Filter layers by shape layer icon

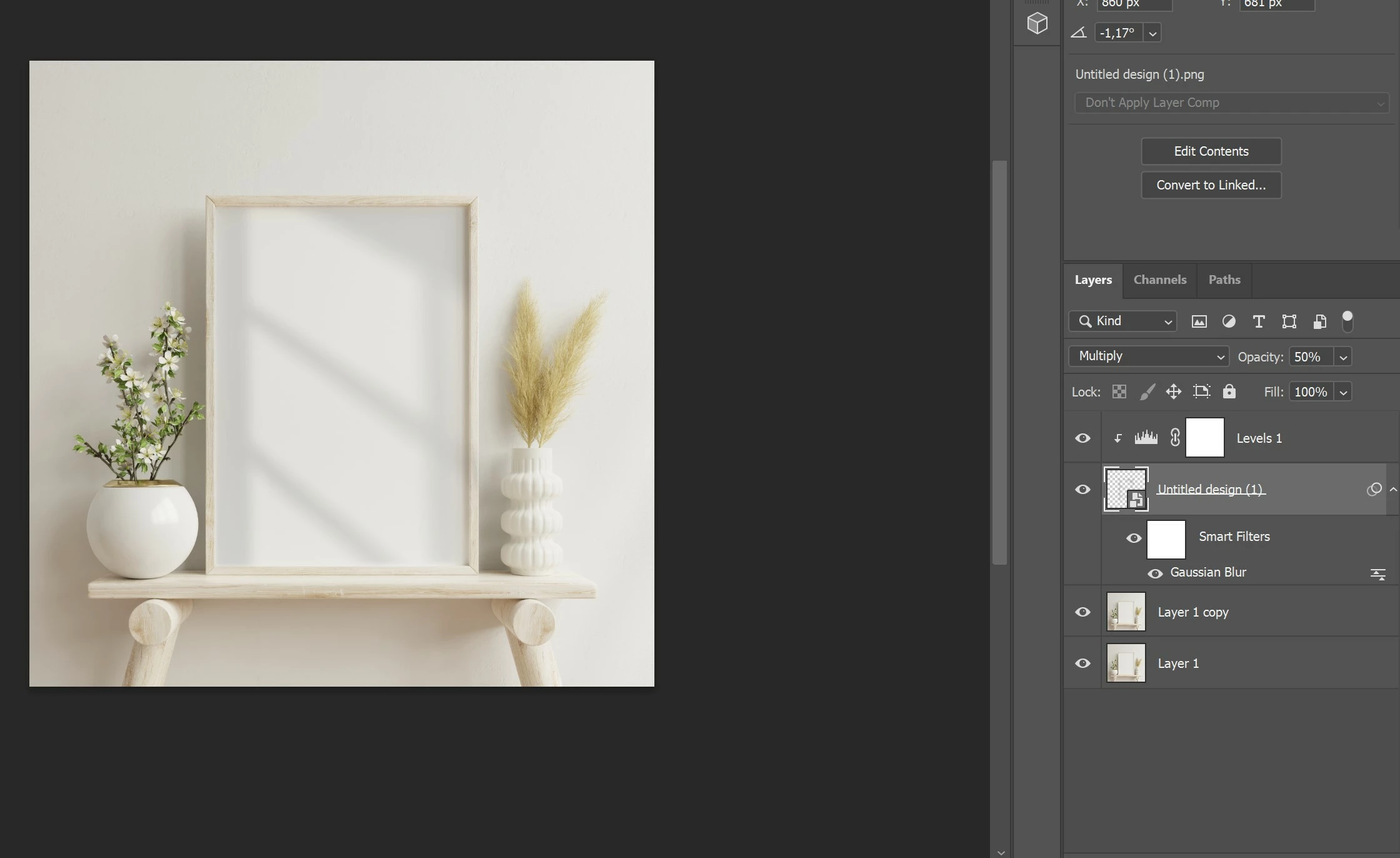tap(1289, 321)
